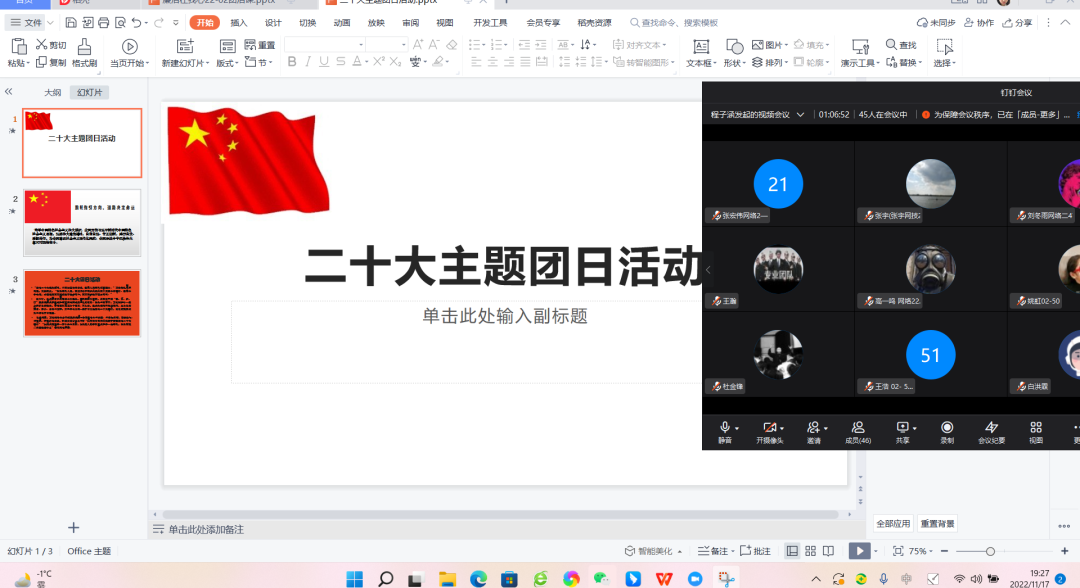Expand the New Slide (新建幻灯片) dropdown
Viewport: 1080px width, 588px height.
pos(206,63)
